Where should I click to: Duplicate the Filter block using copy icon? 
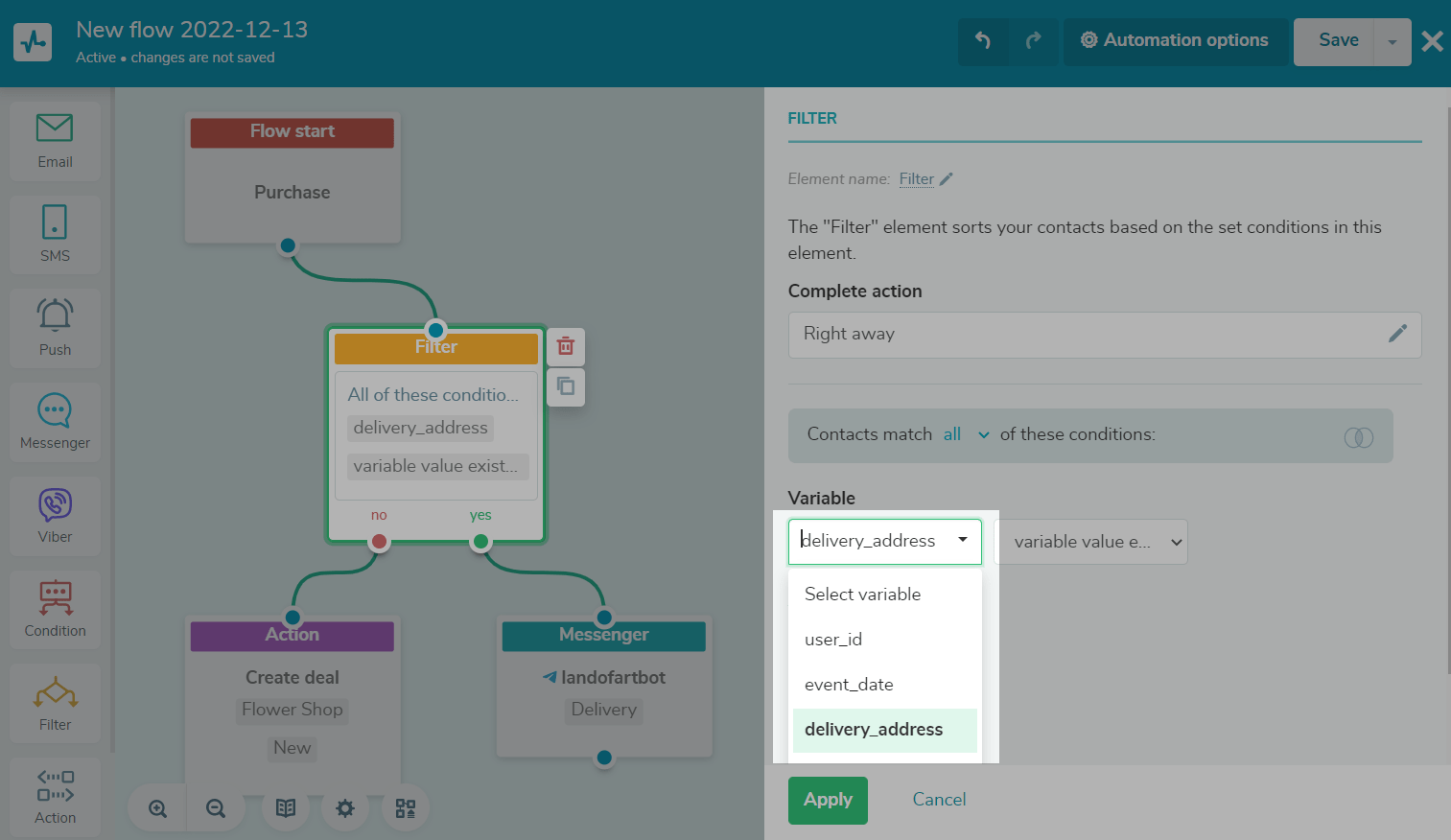566,386
